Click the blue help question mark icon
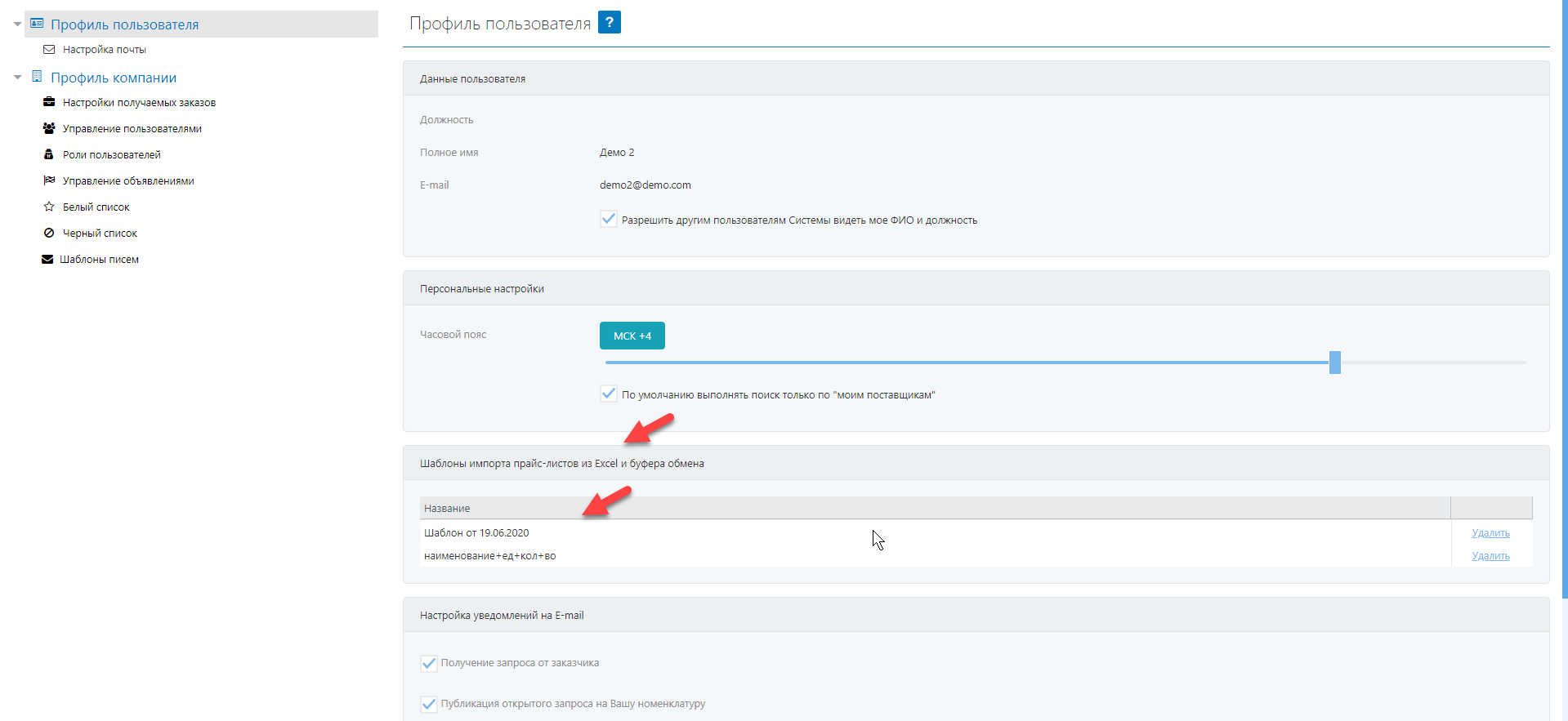1568x721 pixels. pos(609,22)
